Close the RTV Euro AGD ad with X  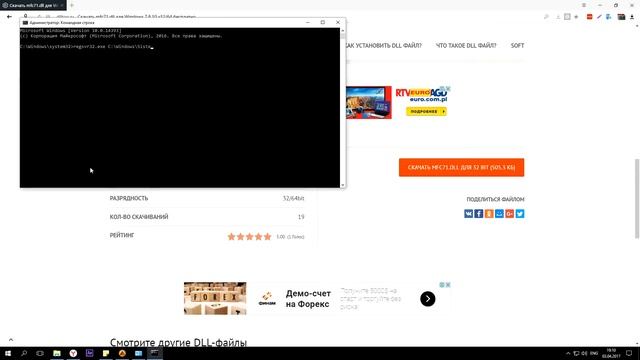(448, 89)
